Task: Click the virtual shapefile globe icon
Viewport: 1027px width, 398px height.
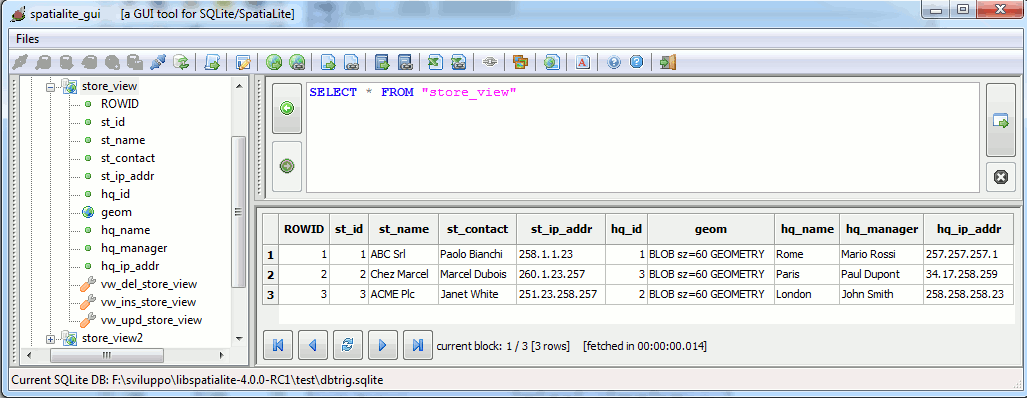Action: 297,62
